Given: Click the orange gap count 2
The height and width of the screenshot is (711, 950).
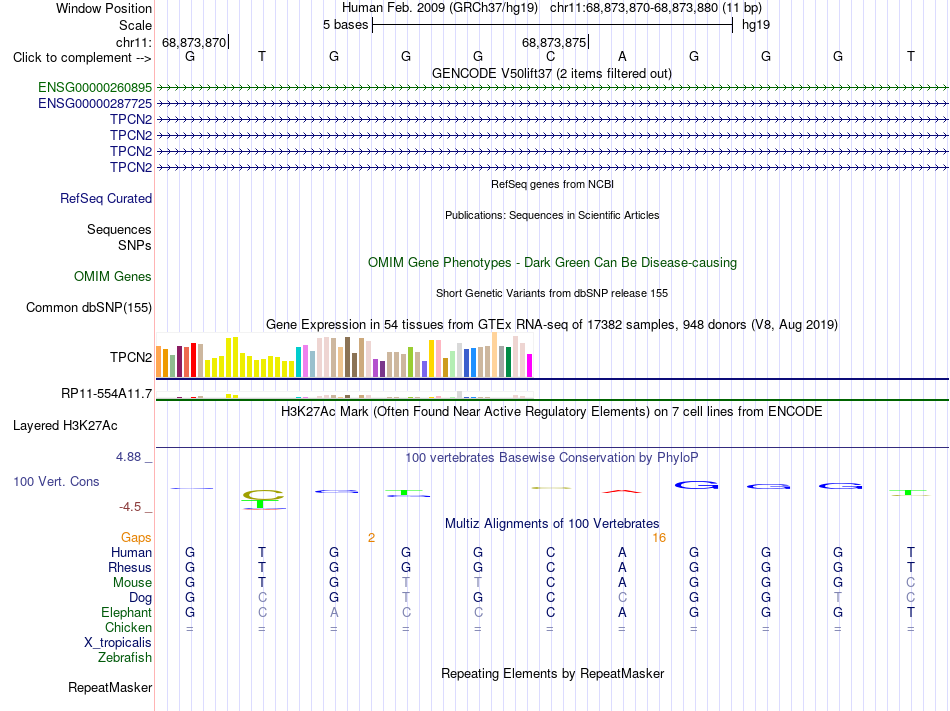Looking at the screenshot, I should pyautogui.click(x=371, y=538).
